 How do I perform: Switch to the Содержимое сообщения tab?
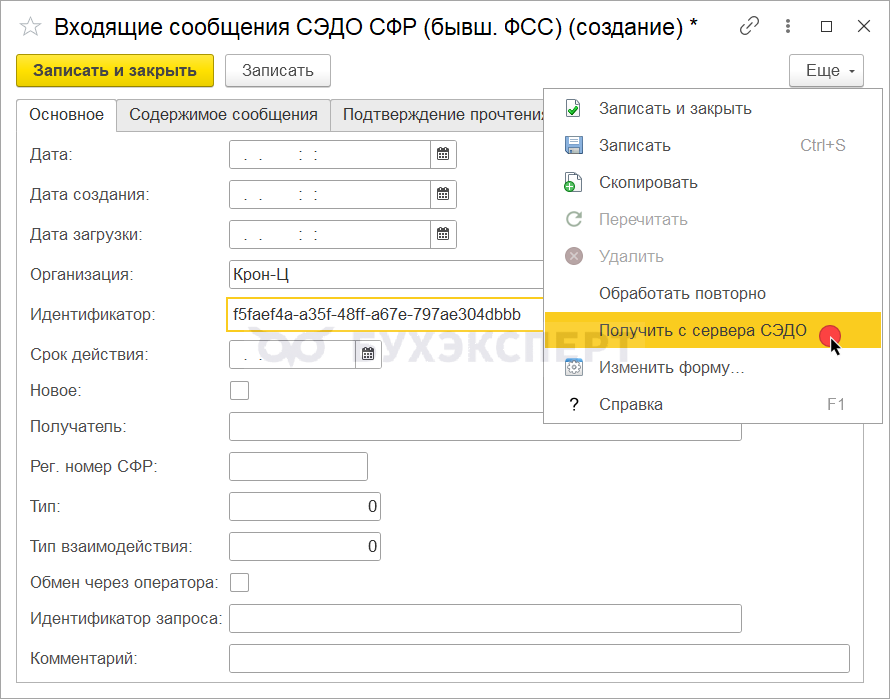click(223, 115)
